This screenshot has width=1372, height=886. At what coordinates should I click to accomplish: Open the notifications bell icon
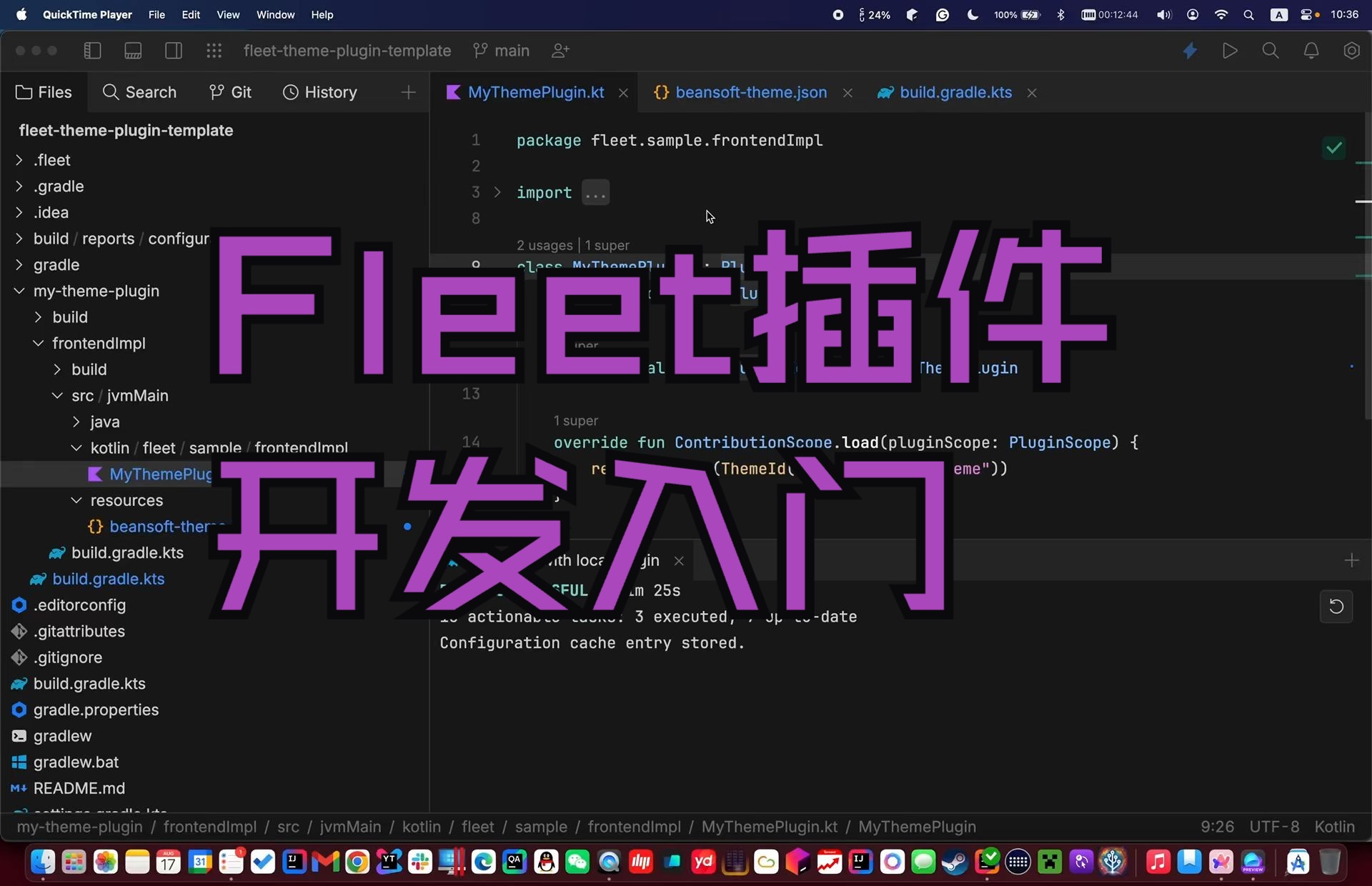coord(1312,50)
